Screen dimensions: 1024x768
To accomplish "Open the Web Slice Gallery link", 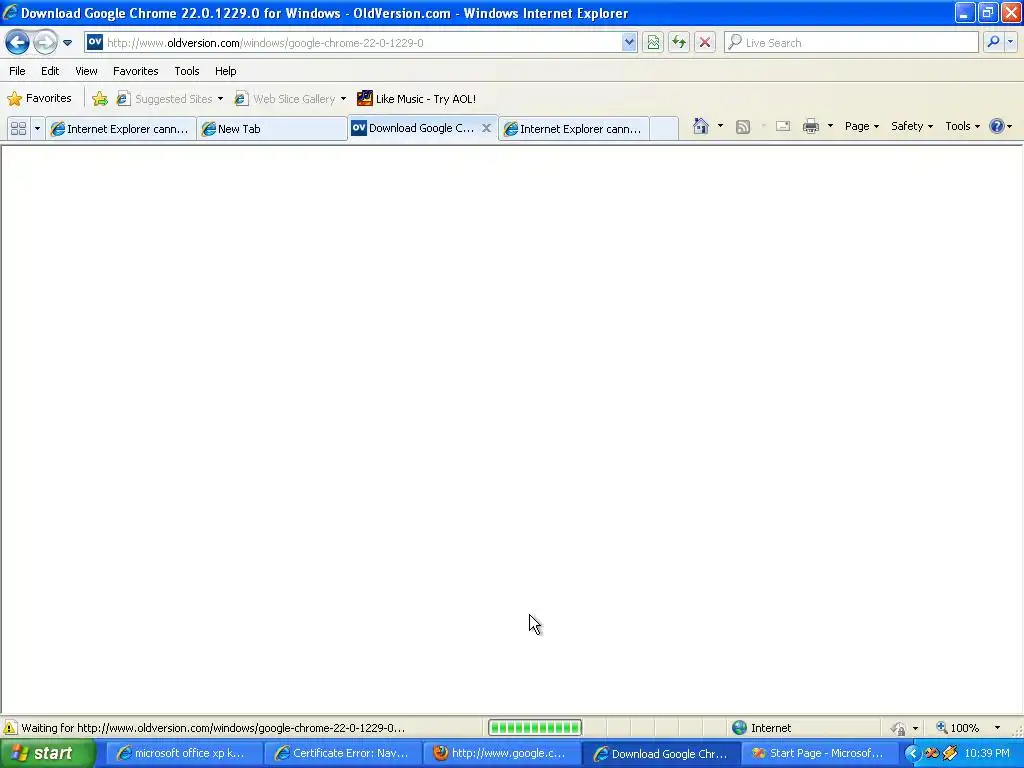I will tap(285, 99).
